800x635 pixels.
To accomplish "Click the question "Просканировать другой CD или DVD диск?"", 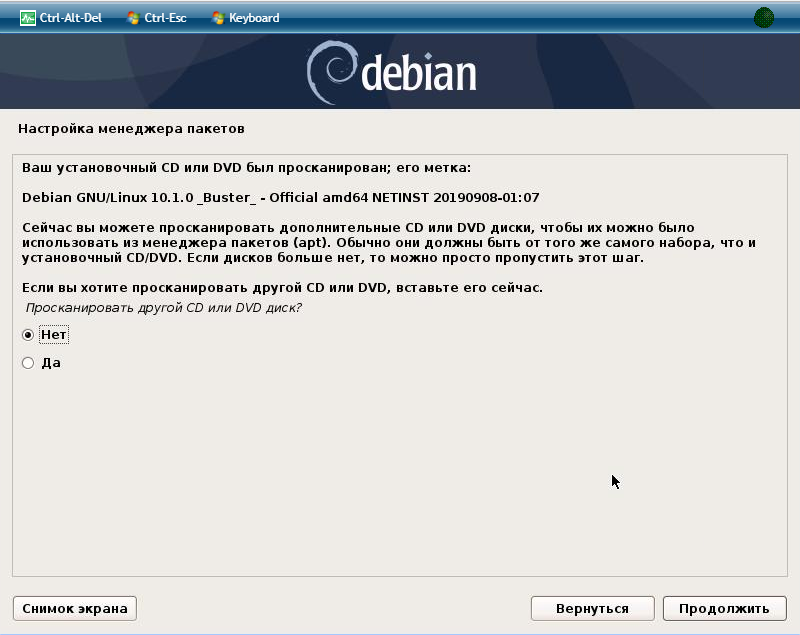I will tap(164, 308).
